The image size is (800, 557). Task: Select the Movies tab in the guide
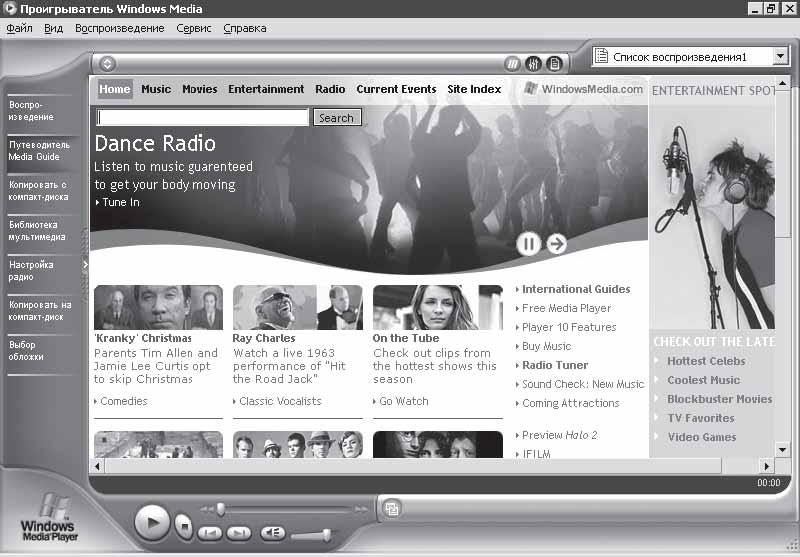point(199,89)
